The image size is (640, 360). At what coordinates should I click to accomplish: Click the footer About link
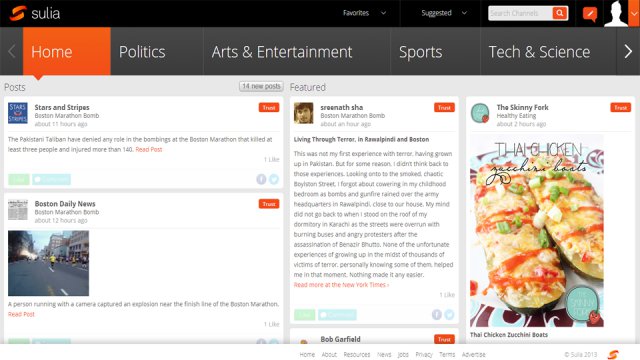tap(329, 355)
